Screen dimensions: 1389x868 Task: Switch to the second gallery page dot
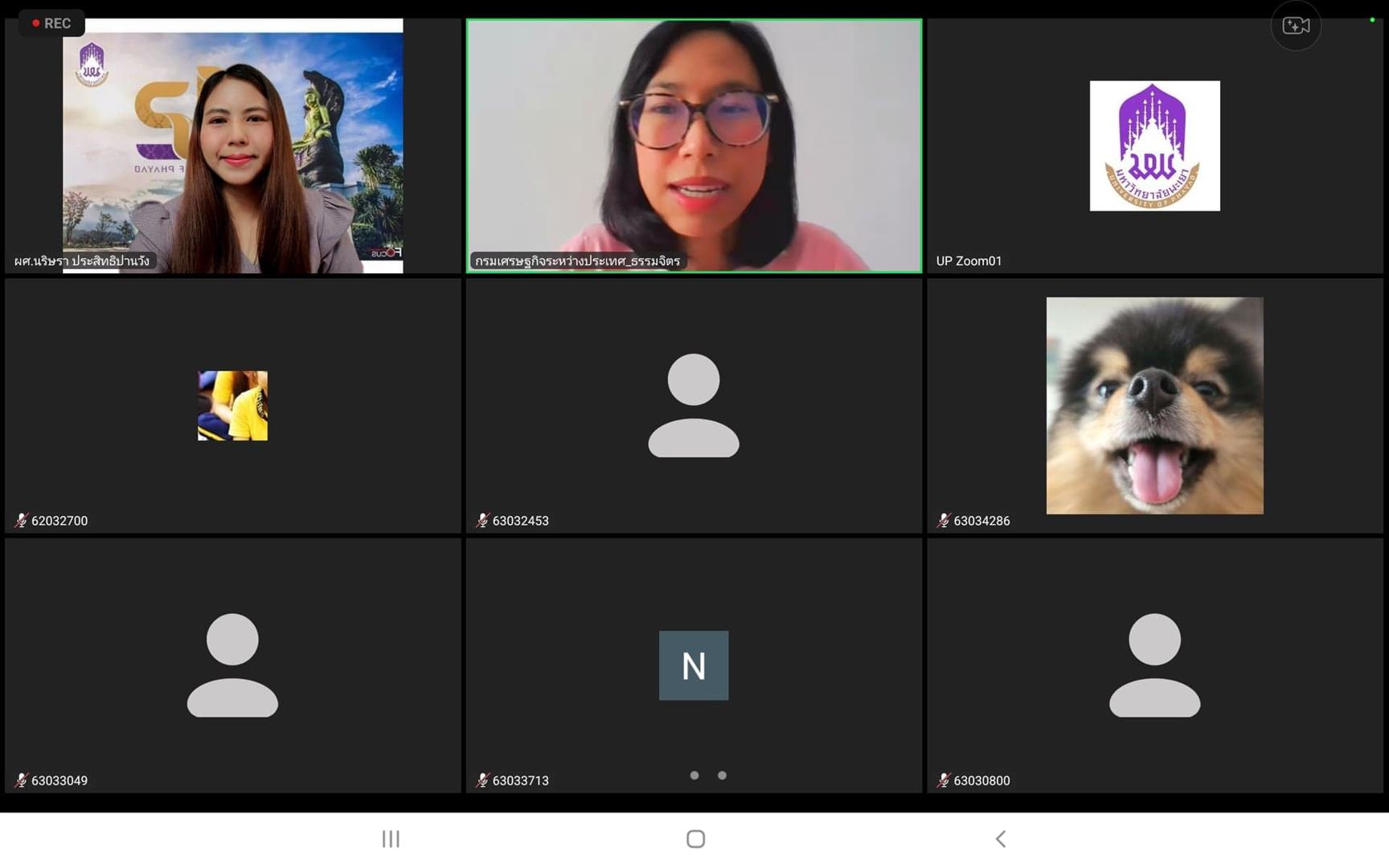(722, 776)
